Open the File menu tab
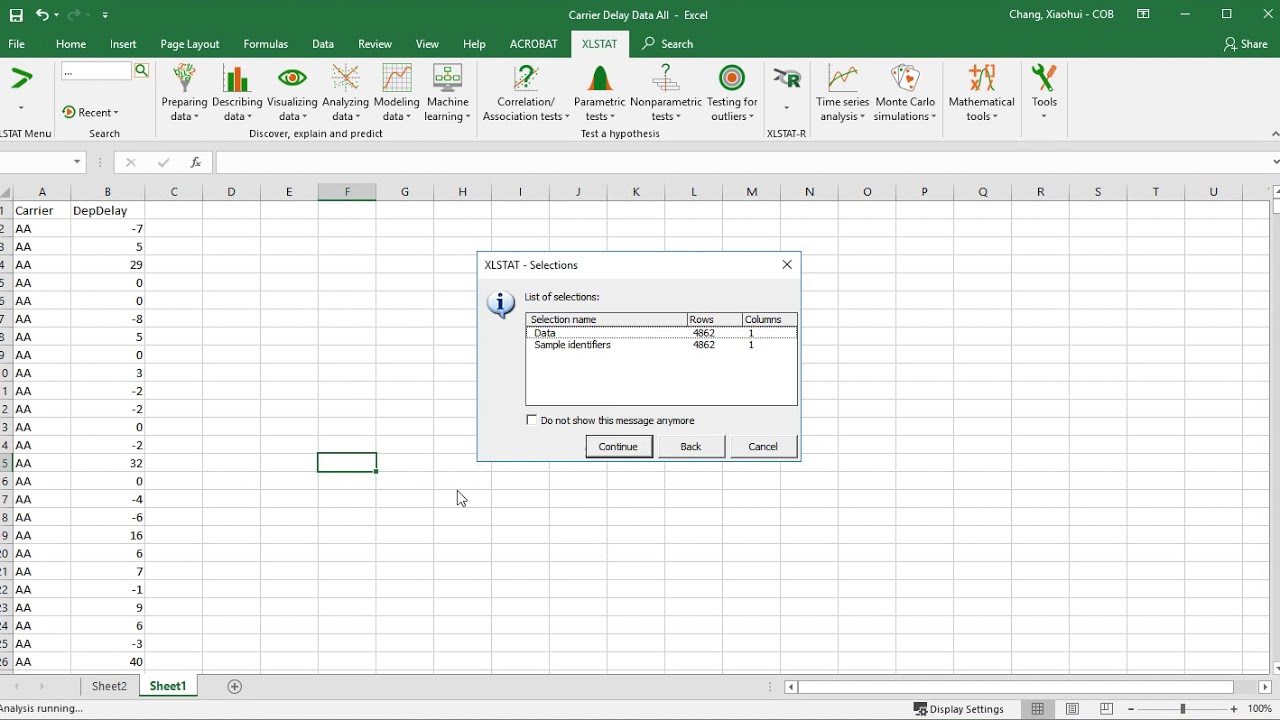 [x=16, y=44]
